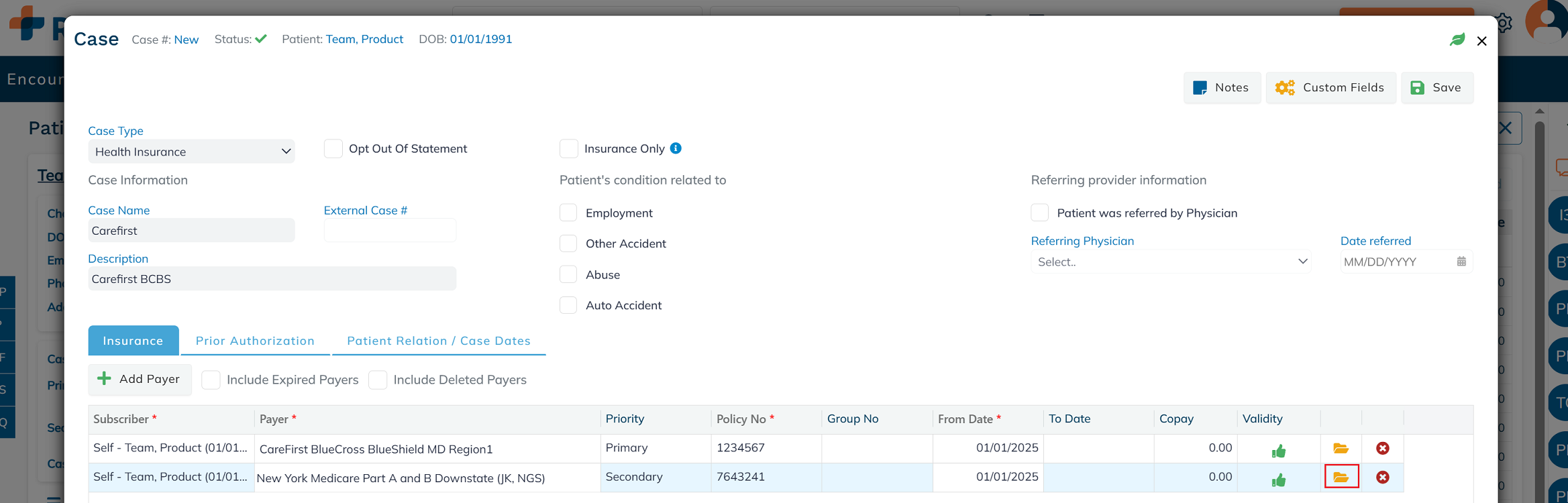Click validity thumbs-up for primary payer
1568x503 pixels.
click(x=1279, y=451)
